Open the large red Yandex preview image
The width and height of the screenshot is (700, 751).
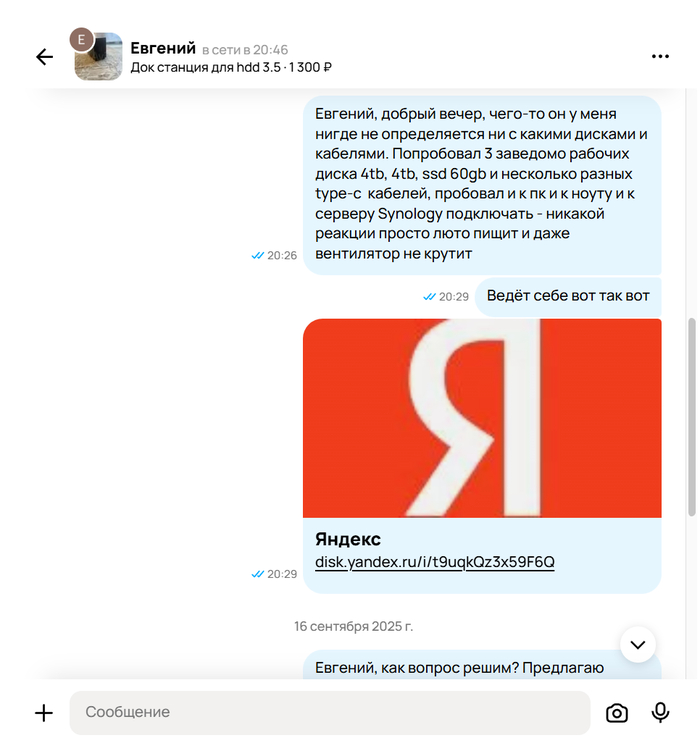coord(482,418)
